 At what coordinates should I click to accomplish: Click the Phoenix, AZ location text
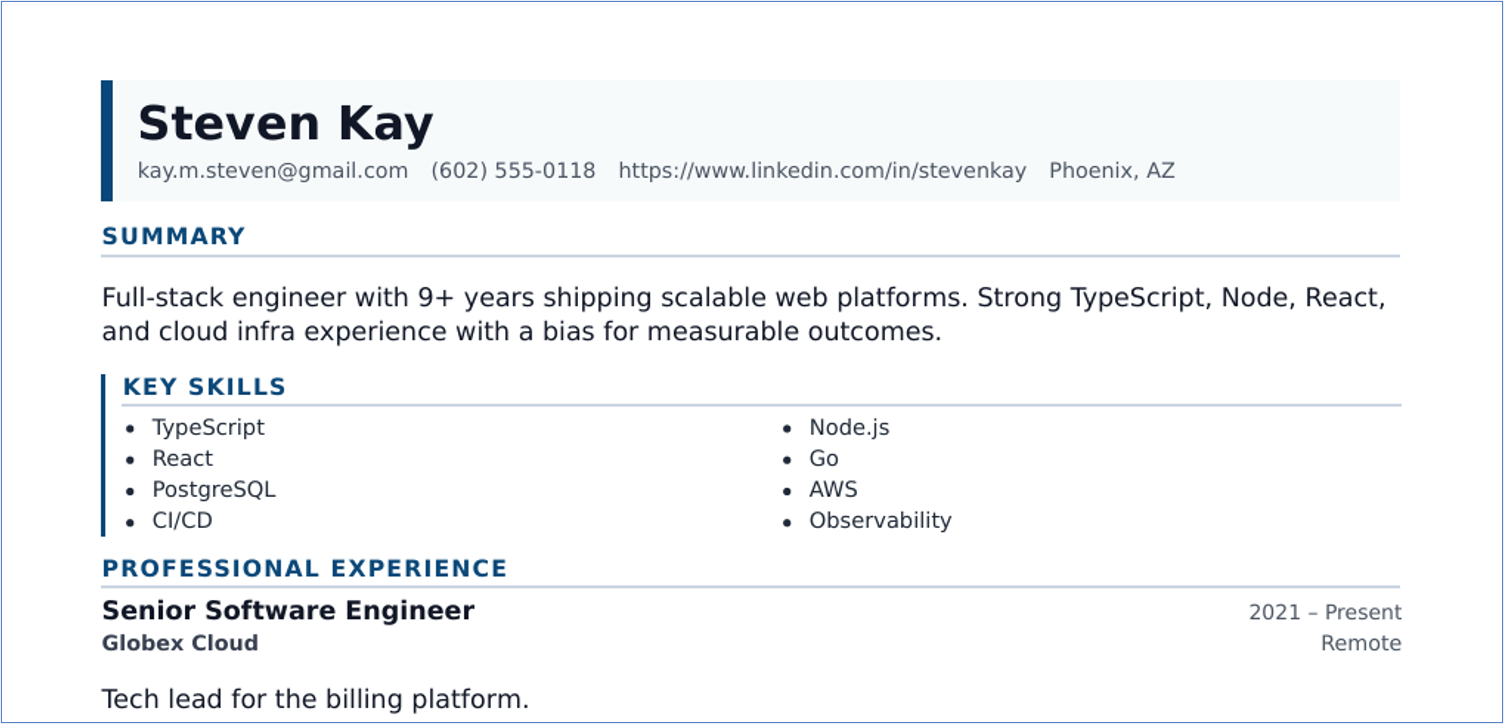[x=1112, y=171]
